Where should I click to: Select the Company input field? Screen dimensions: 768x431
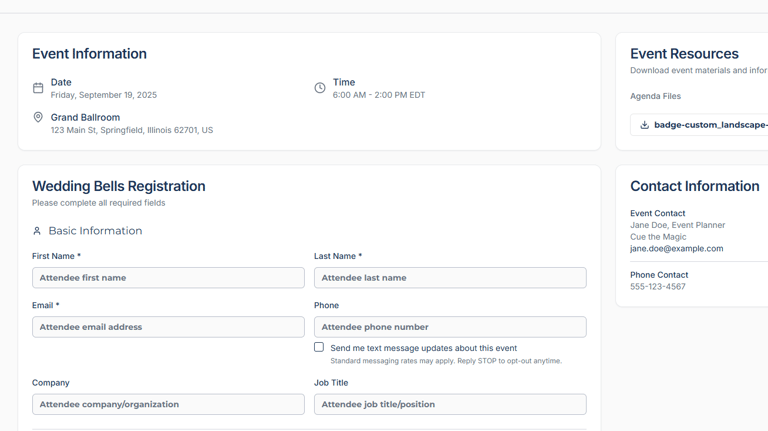pos(168,404)
